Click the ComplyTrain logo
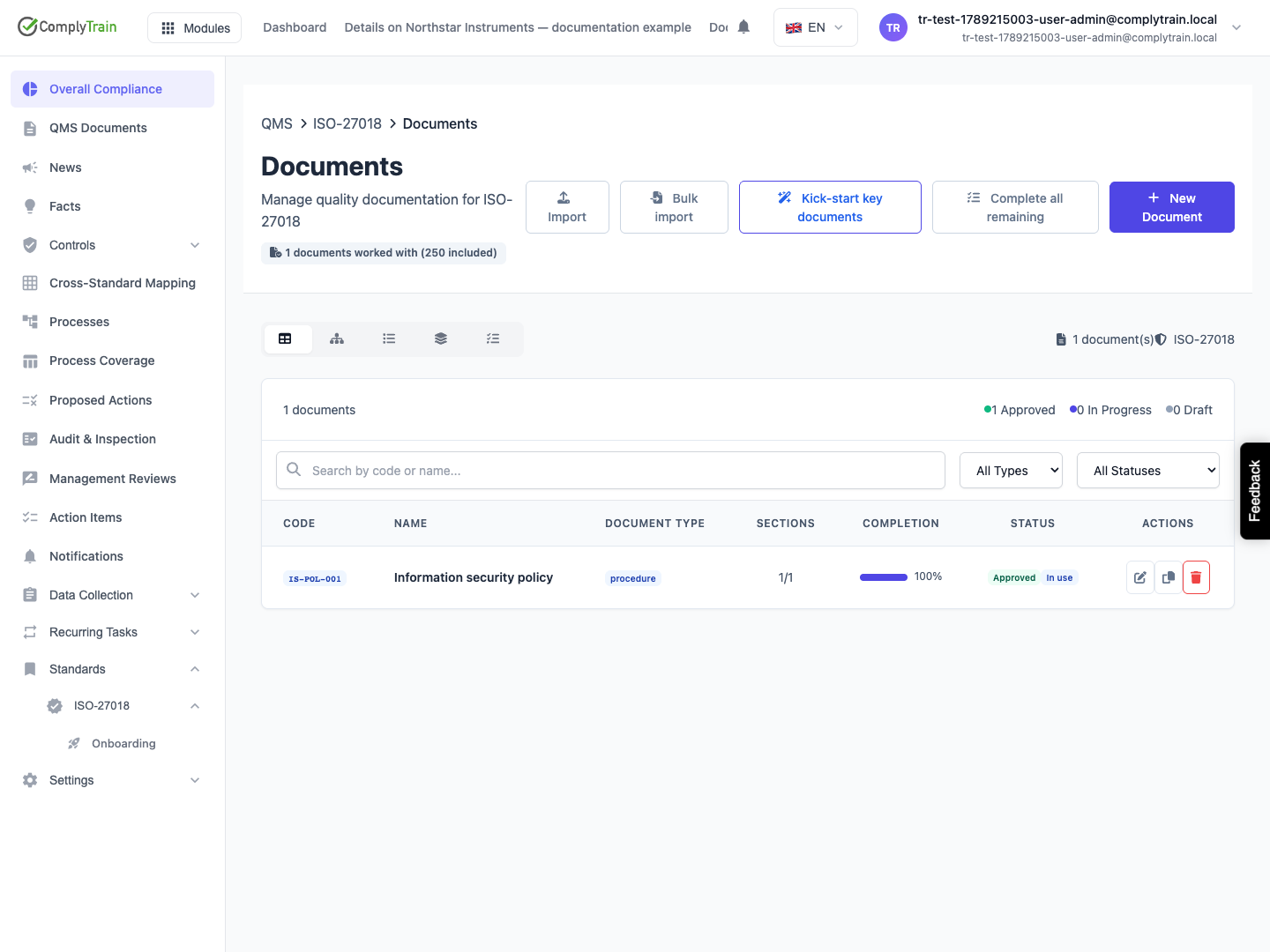Screen dimensions: 1270x952 tap(67, 26)
